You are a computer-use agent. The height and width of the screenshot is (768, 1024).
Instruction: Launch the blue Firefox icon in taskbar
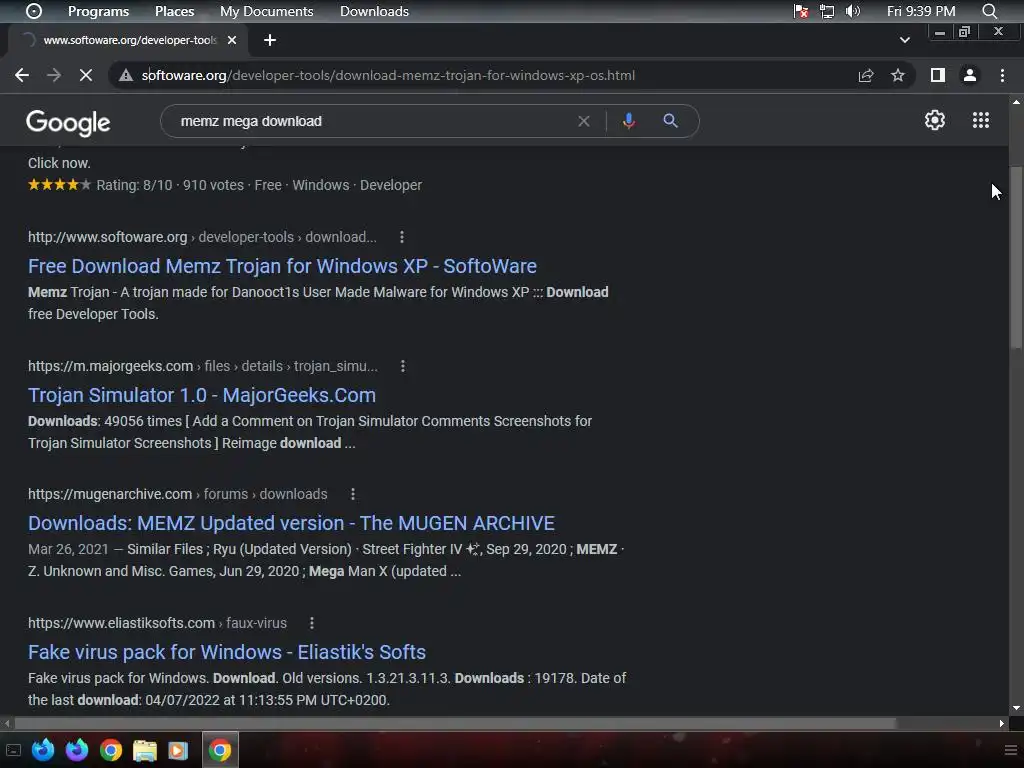pyautogui.click(x=43, y=750)
